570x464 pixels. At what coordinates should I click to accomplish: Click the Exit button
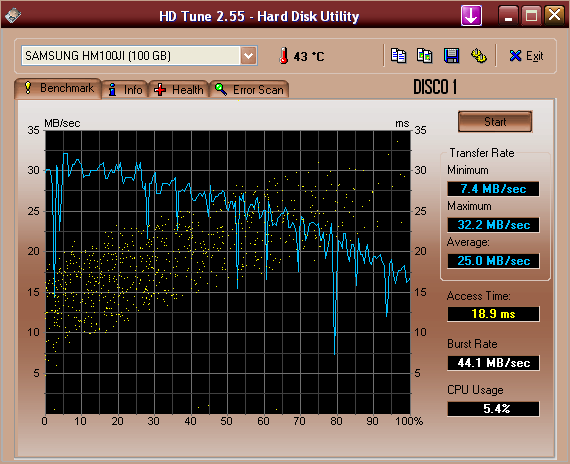point(526,56)
